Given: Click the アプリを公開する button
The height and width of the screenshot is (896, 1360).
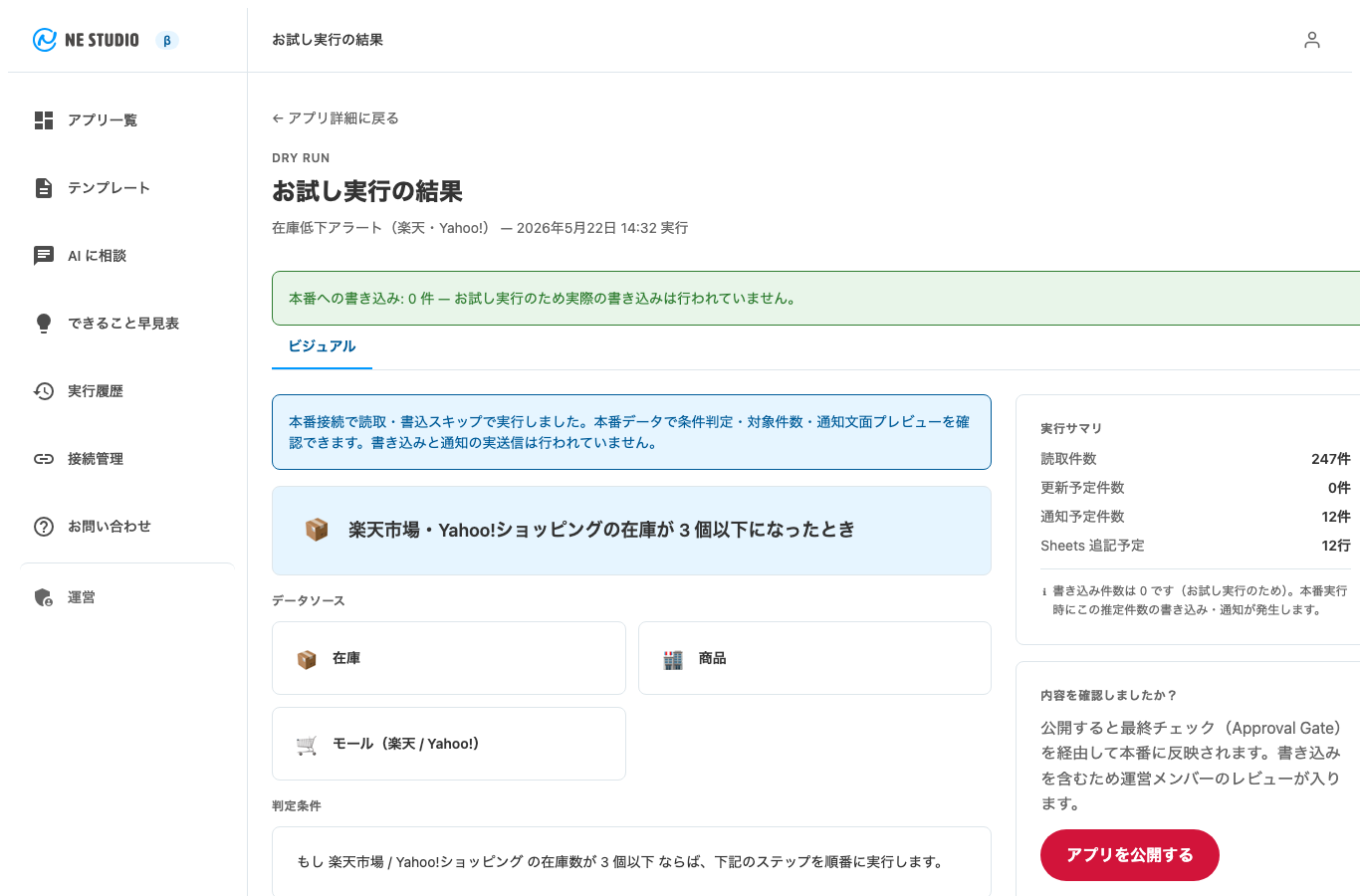Looking at the screenshot, I should tap(1130, 855).
